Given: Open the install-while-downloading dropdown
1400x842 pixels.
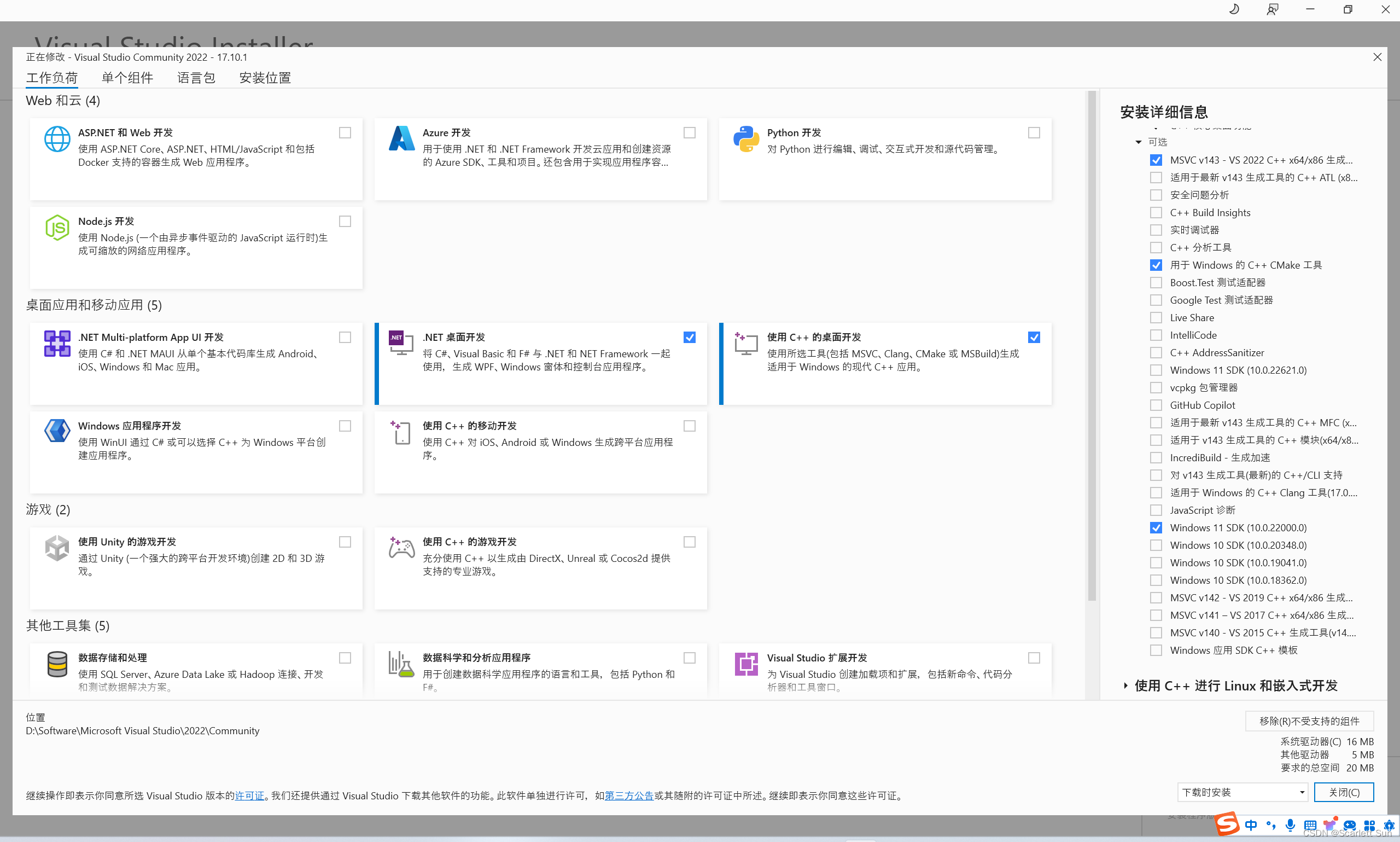Looking at the screenshot, I should [x=1242, y=792].
